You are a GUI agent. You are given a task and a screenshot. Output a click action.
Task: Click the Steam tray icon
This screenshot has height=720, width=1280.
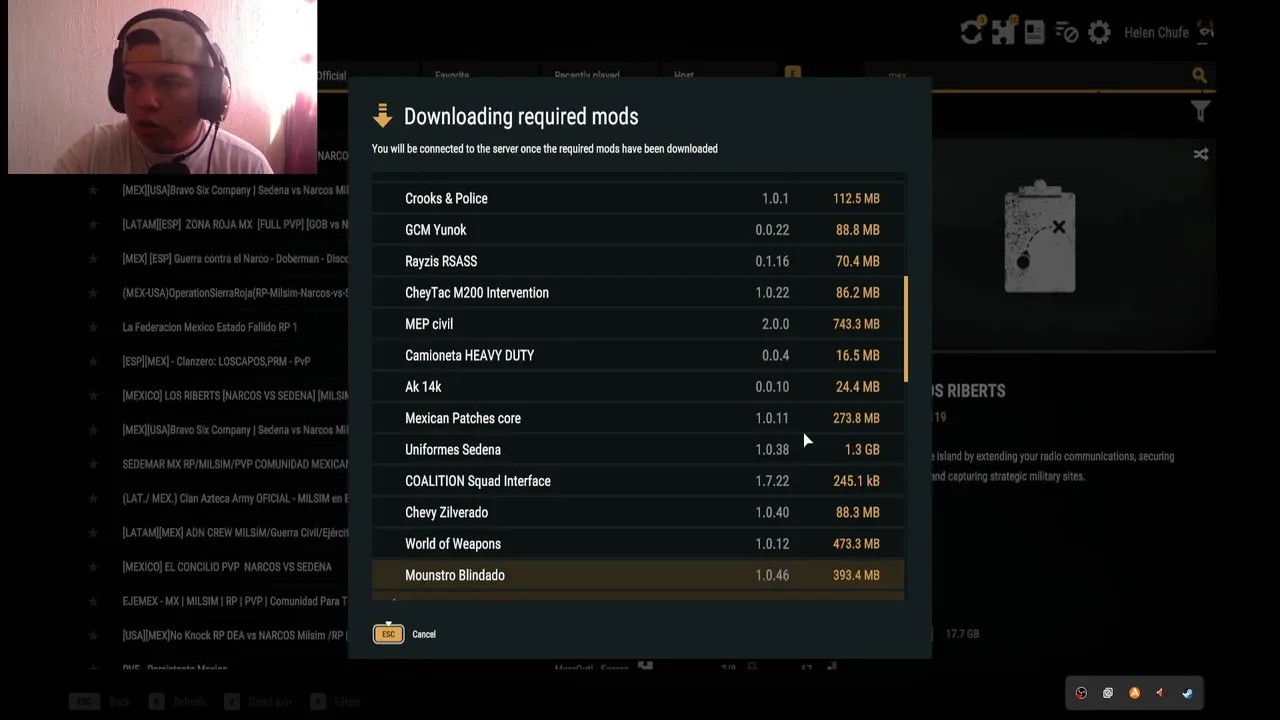1187,693
